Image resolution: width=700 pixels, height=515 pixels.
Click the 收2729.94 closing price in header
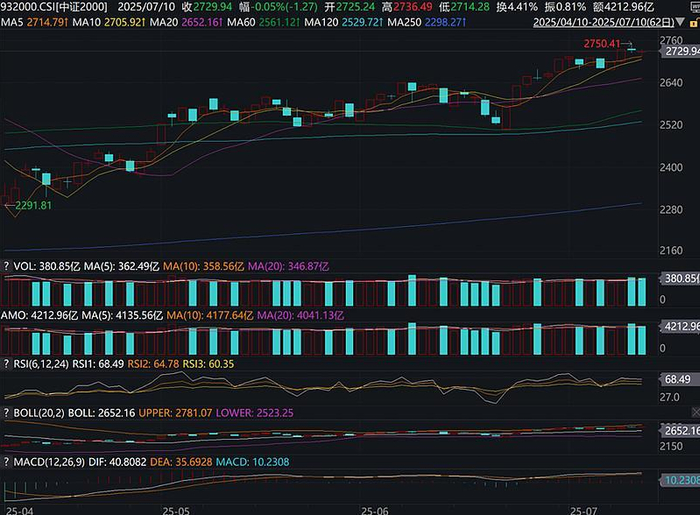coord(207,7)
